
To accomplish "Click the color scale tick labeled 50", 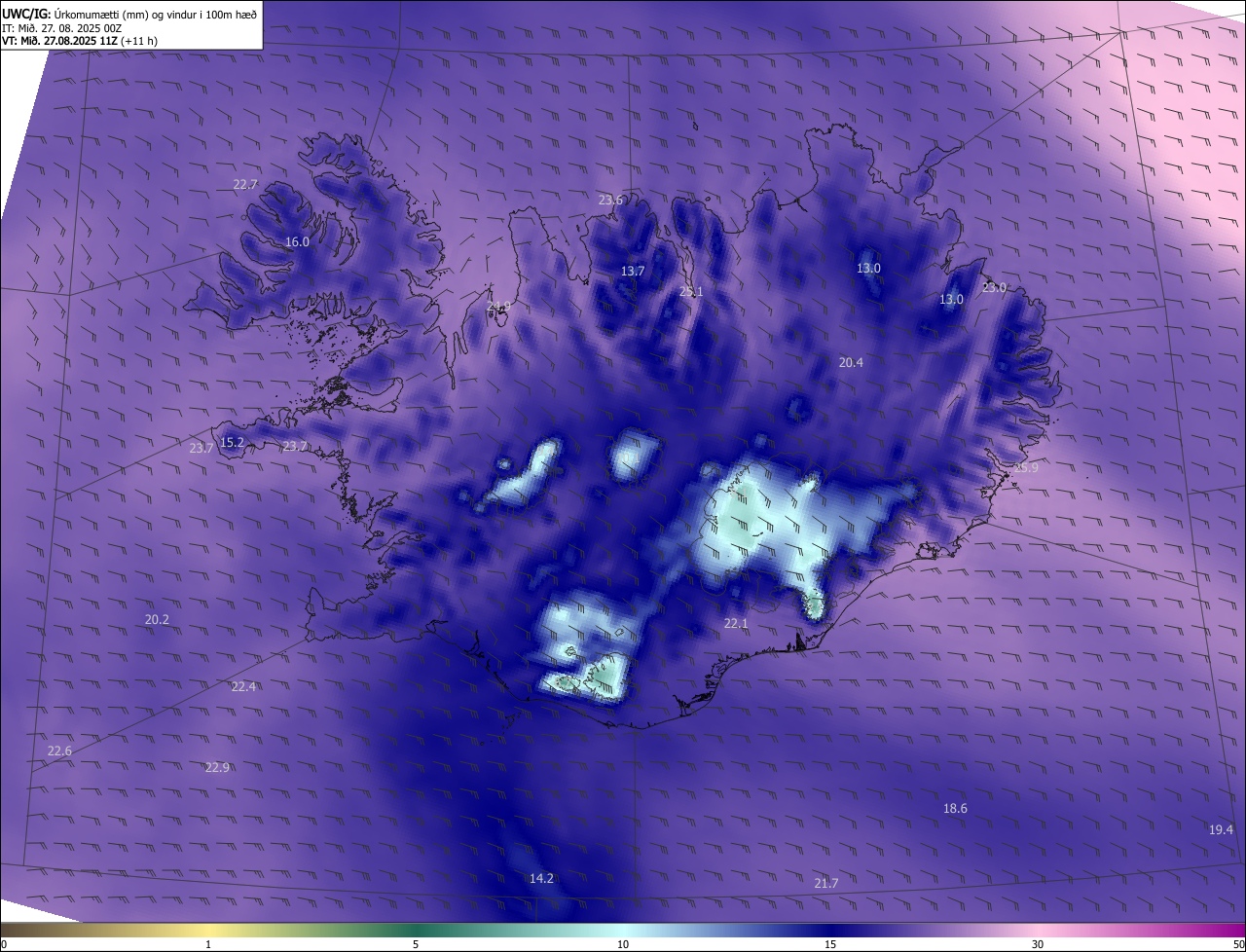I will [x=1238, y=945].
